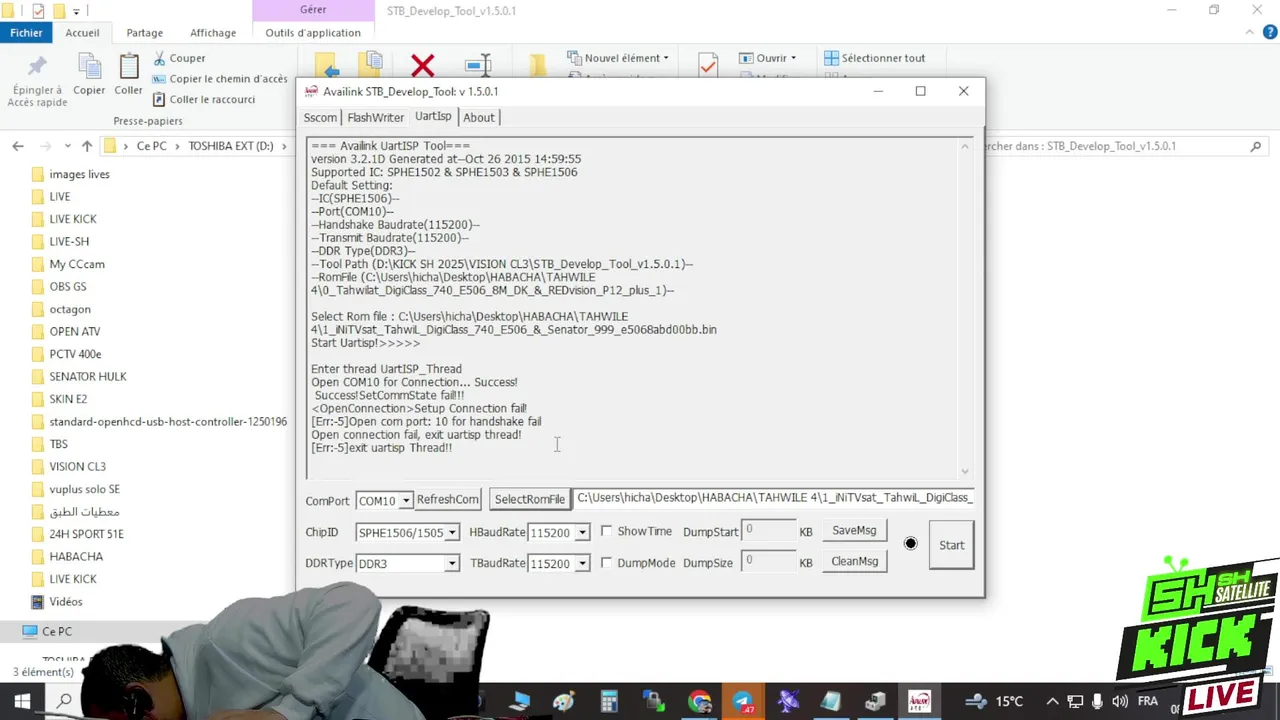Open the HBaudRate 115200 dropdown
The height and width of the screenshot is (720, 1280).
click(x=582, y=533)
